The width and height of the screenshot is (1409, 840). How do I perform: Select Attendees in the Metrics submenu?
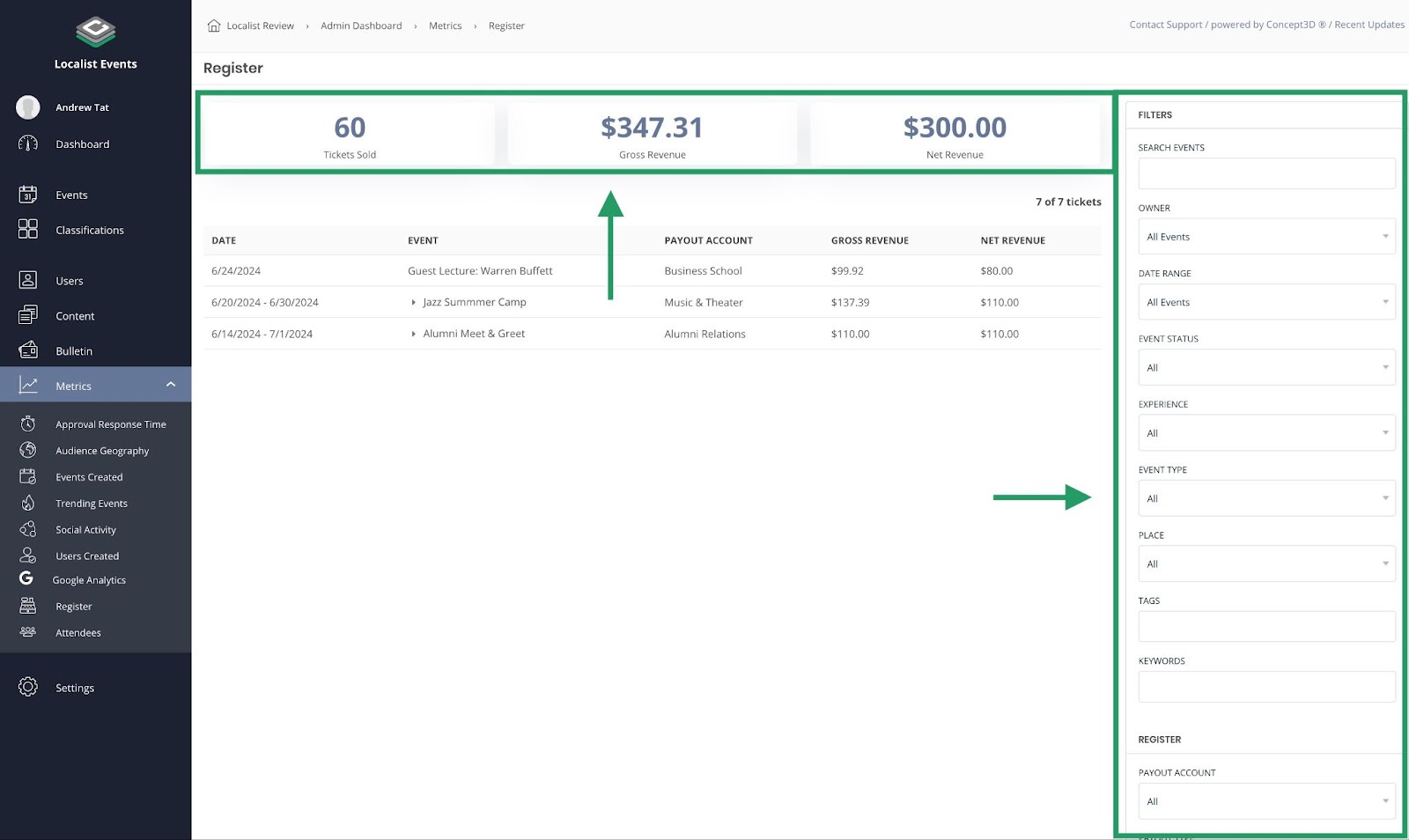pos(78,633)
